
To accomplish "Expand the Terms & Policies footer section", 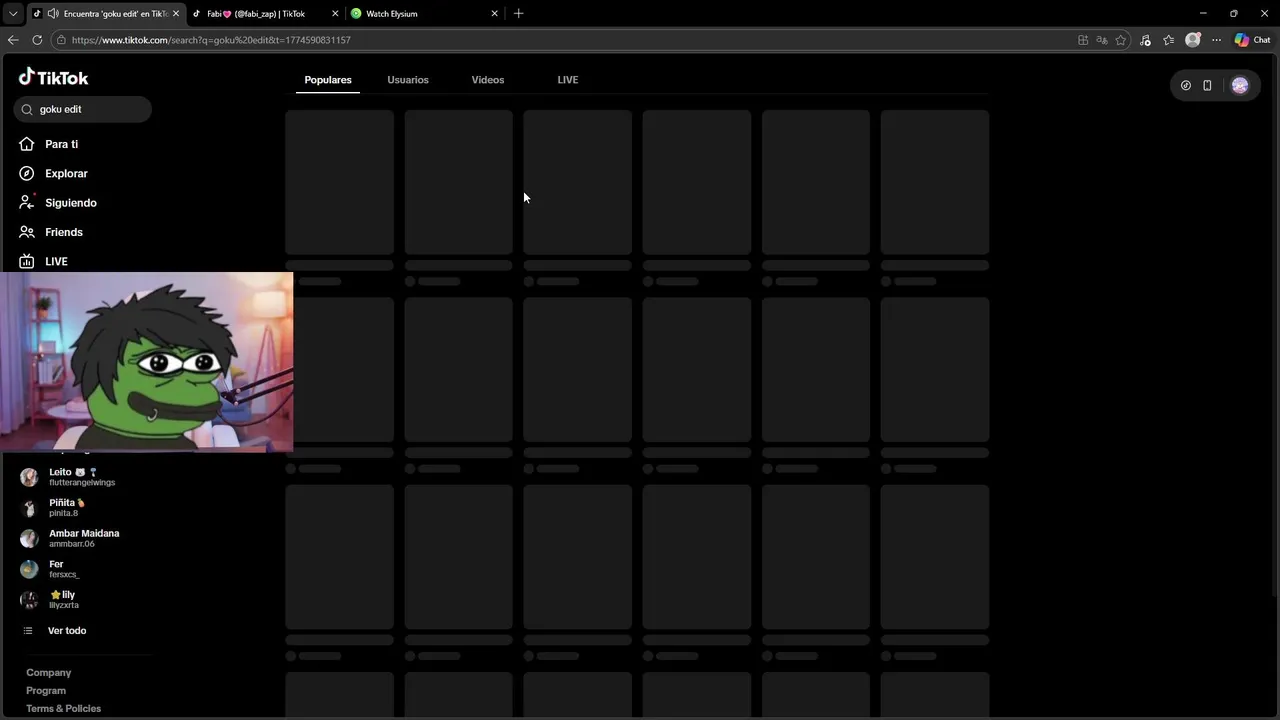I will click(x=63, y=709).
